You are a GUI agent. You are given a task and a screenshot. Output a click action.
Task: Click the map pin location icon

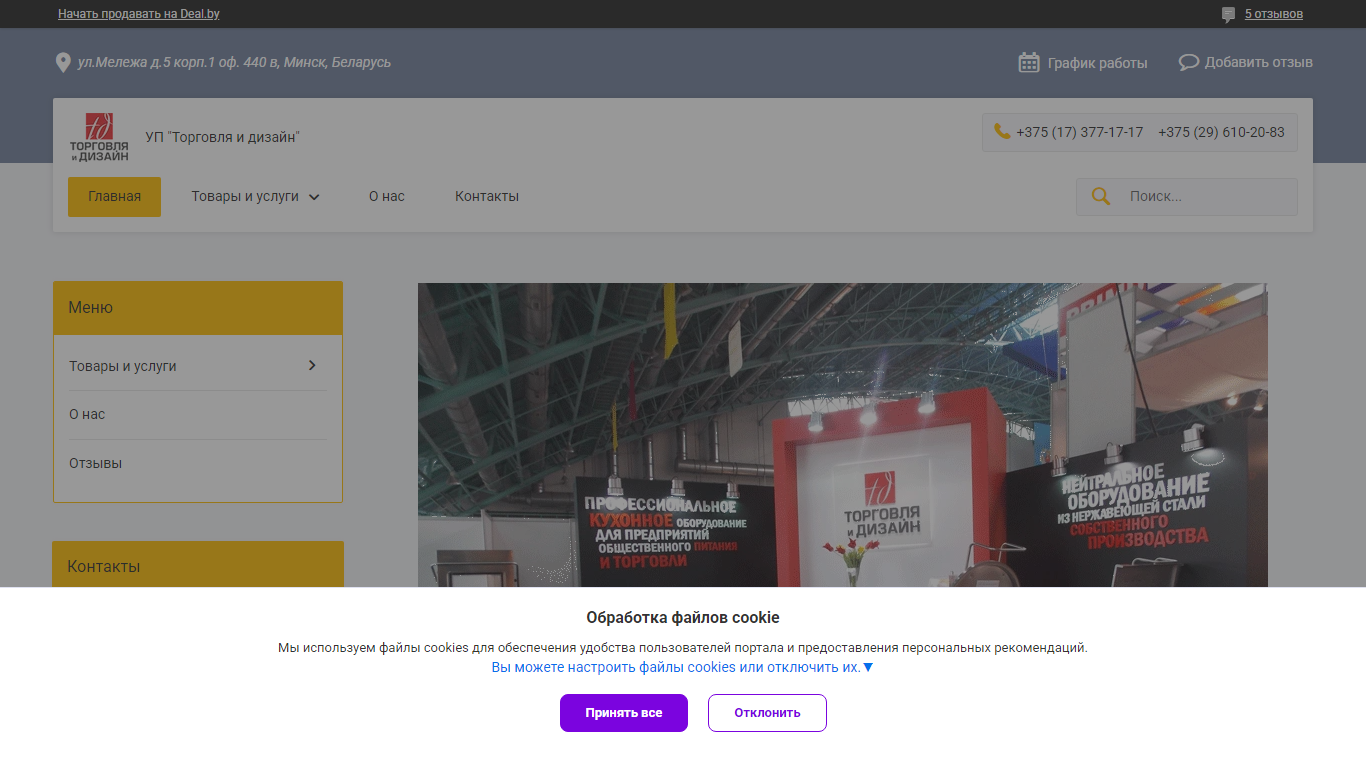point(63,63)
